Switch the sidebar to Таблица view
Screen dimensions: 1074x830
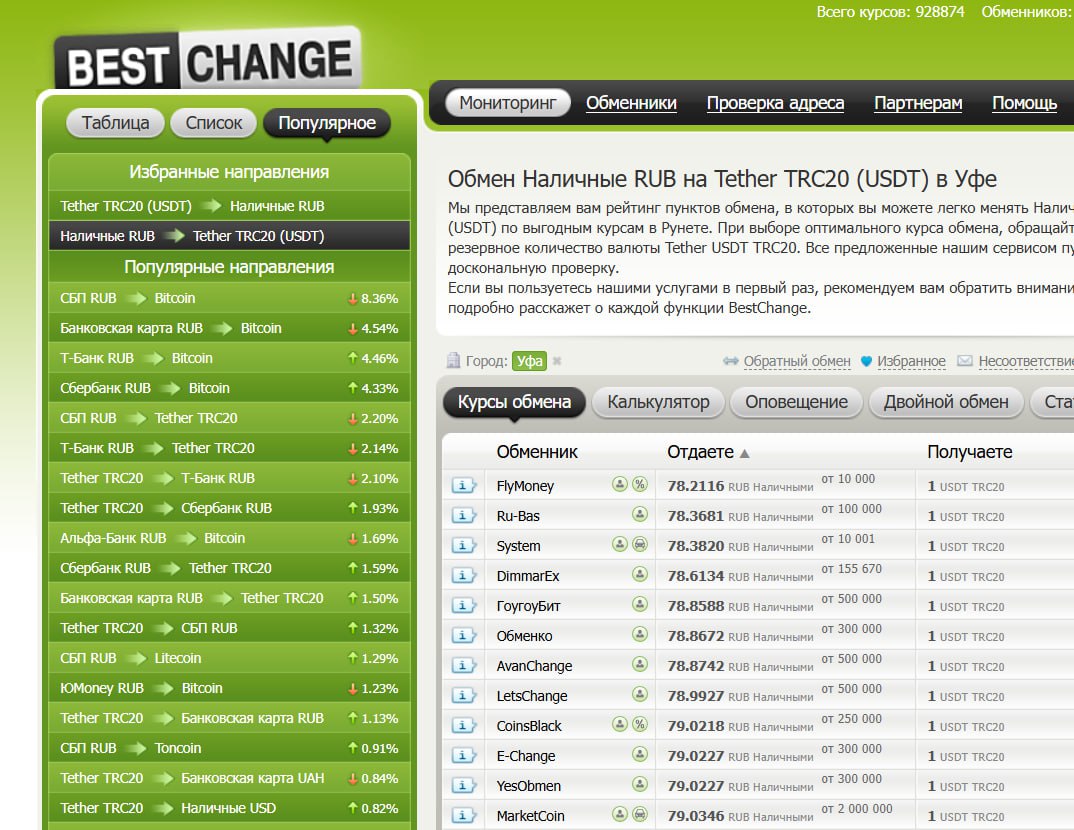(115, 123)
